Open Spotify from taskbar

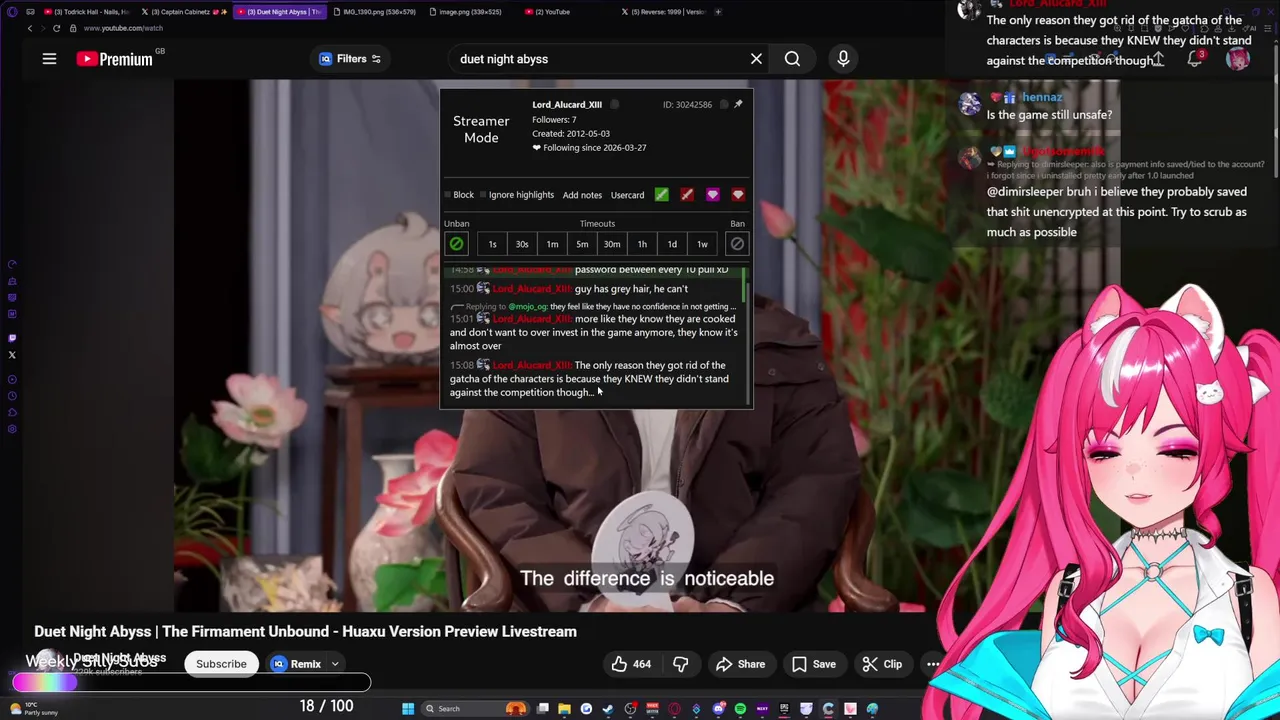tap(740, 709)
